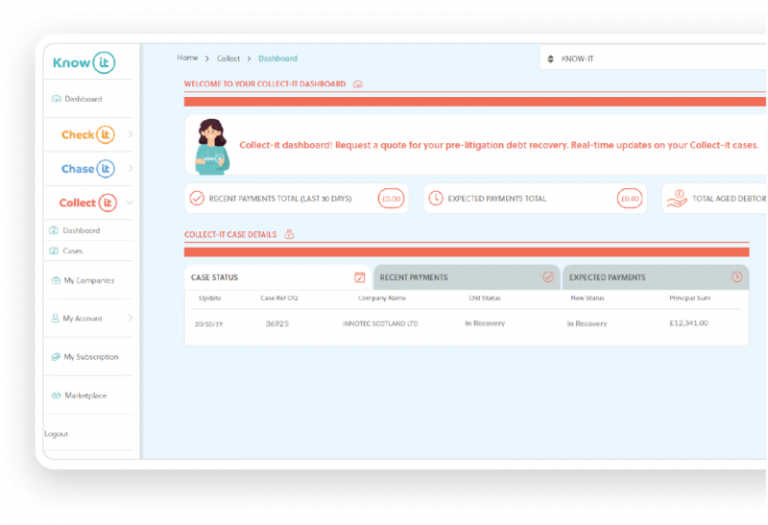The image size is (768, 525).
Task: Click the Know-it logo
Action: (84, 63)
